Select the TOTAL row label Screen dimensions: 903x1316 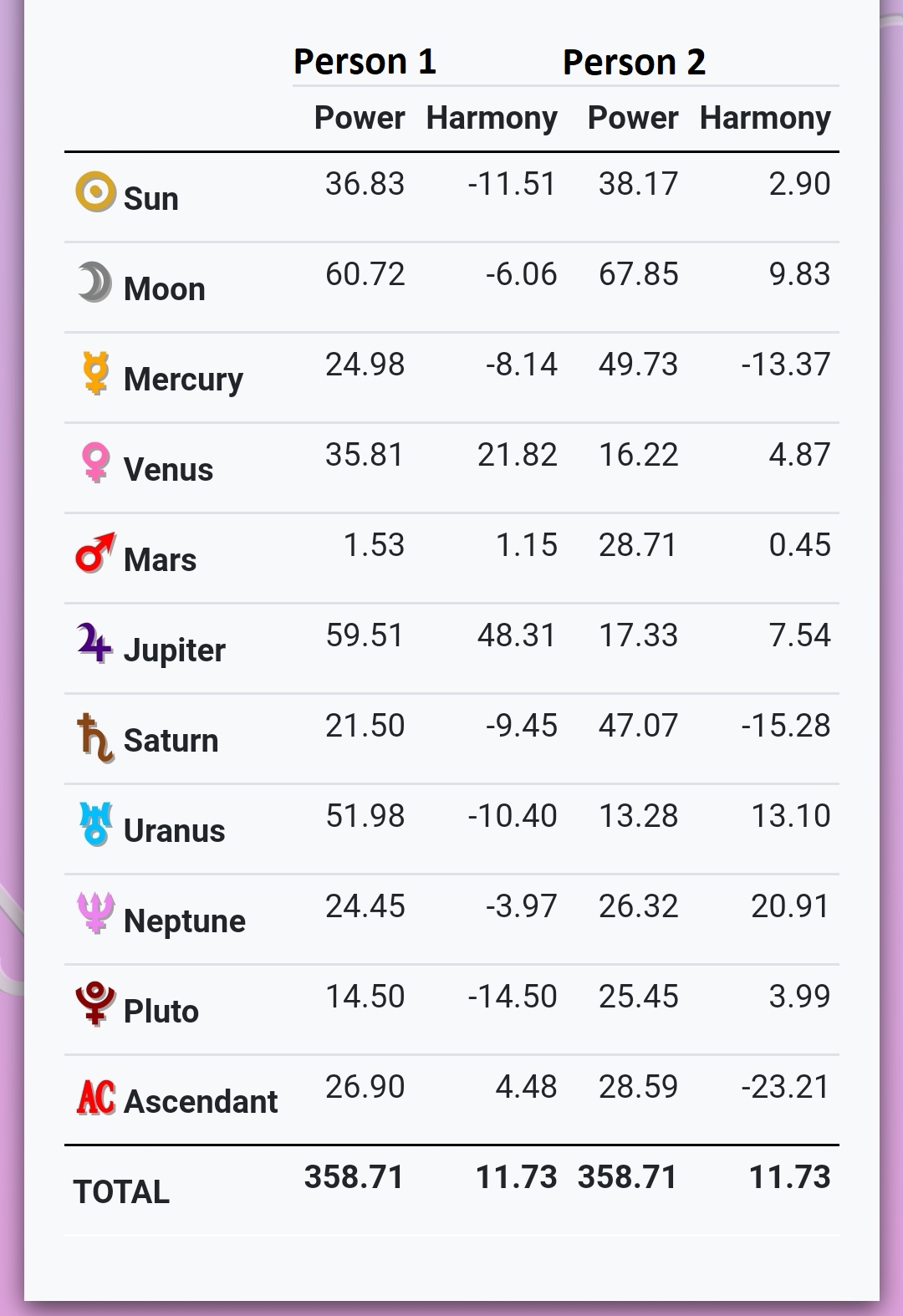click(121, 1191)
